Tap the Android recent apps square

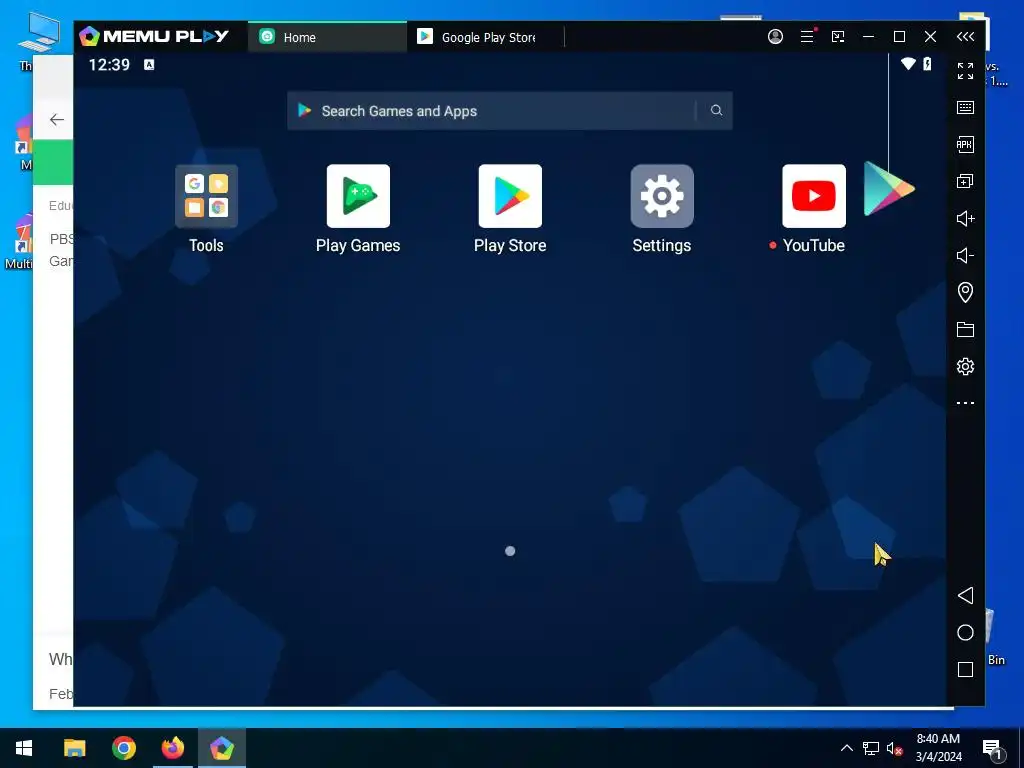tap(965, 669)
